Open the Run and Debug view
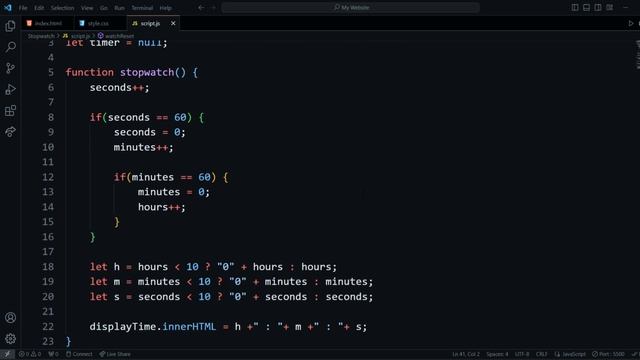The height and width of the screenshot is (360, 640). tap(10, 89)
